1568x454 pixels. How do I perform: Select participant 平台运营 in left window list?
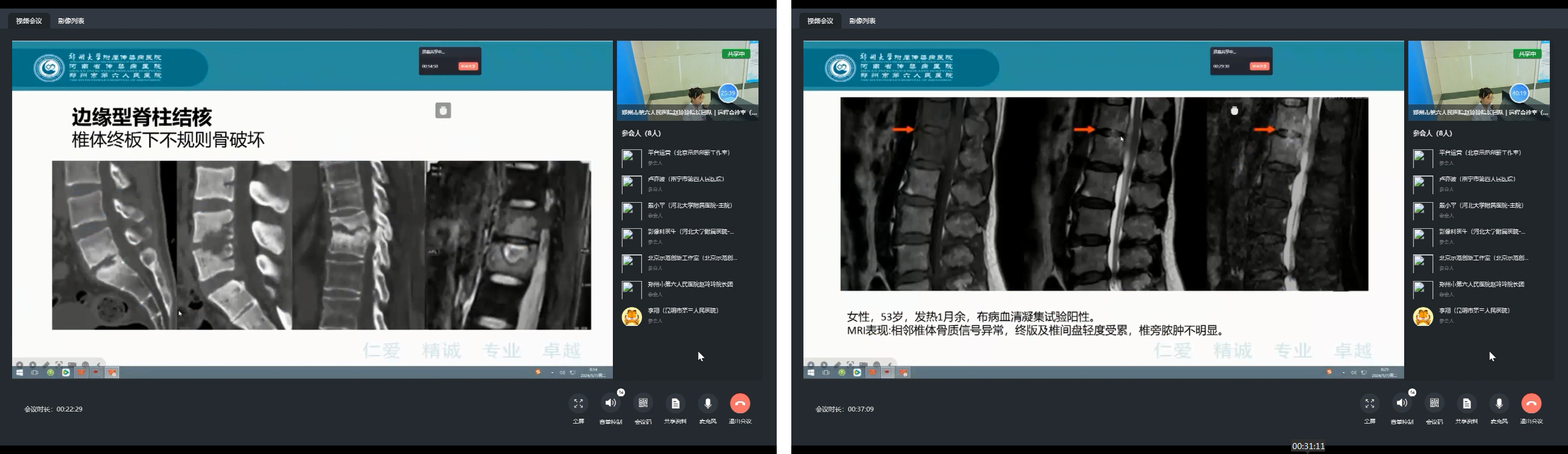point(688,158)
